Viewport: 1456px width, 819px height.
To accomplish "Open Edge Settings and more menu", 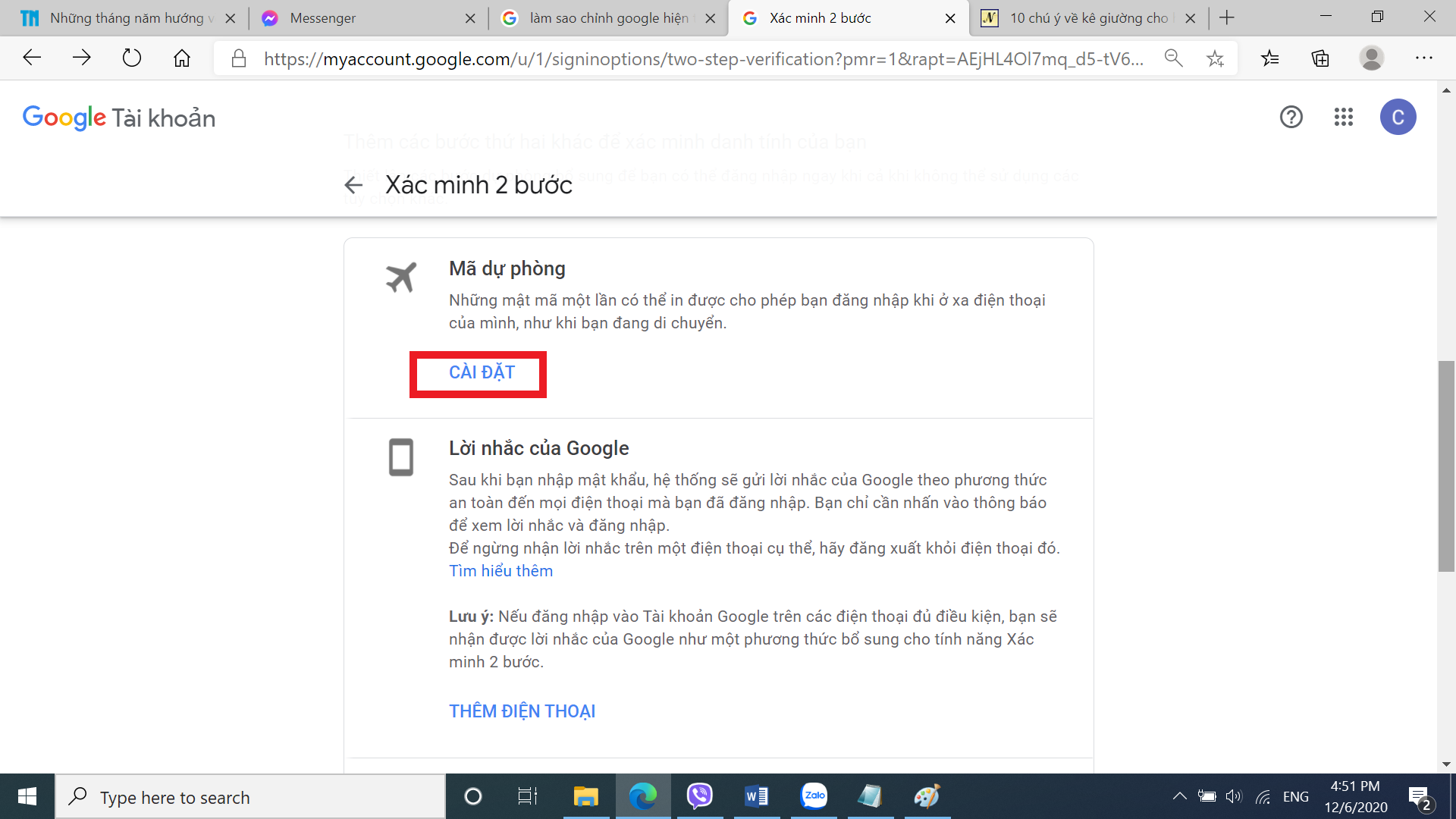I will click(x=1423, y=58).
